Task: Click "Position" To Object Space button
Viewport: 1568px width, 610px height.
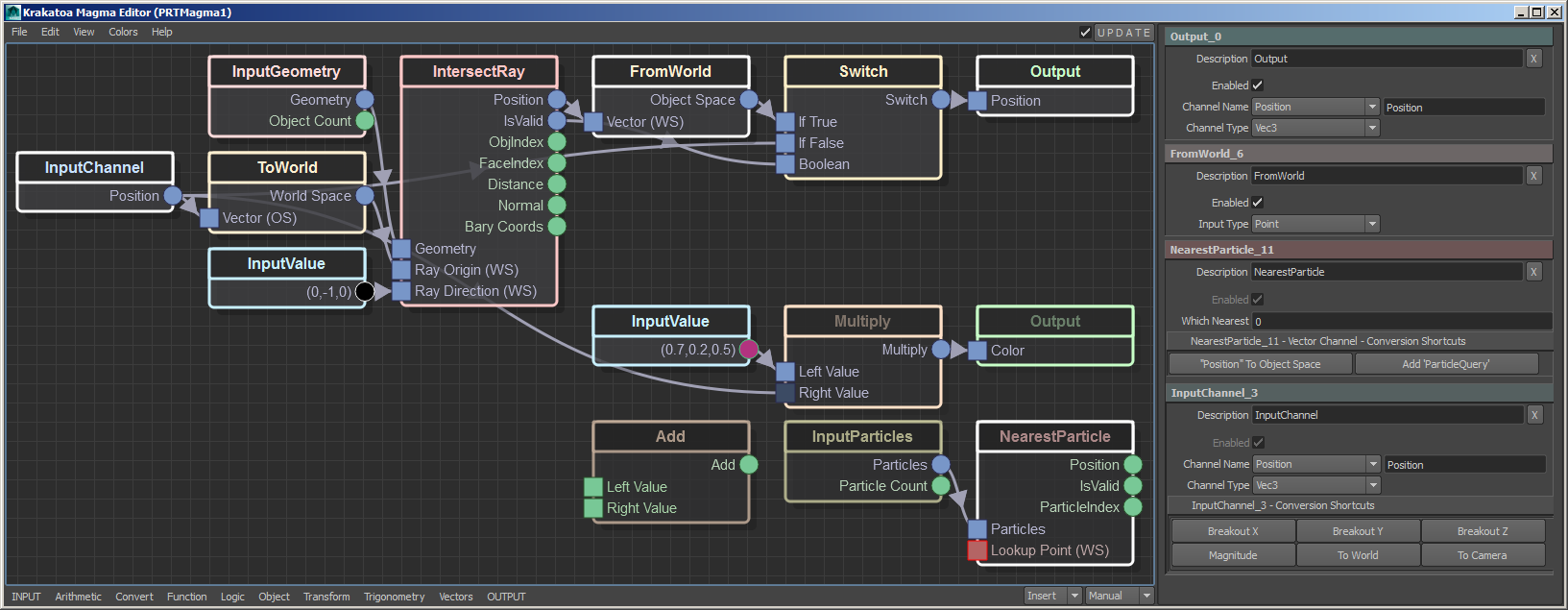Action: 1260,364
